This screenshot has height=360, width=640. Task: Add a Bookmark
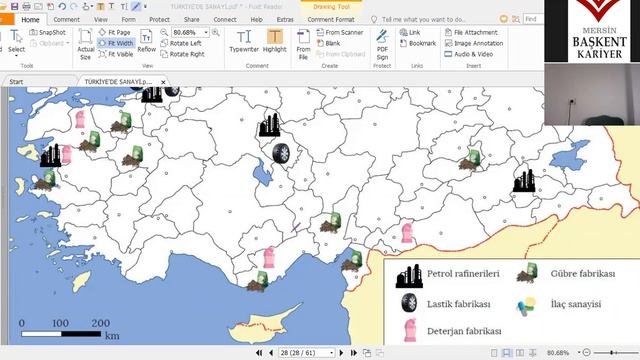[x=418, y=43]
